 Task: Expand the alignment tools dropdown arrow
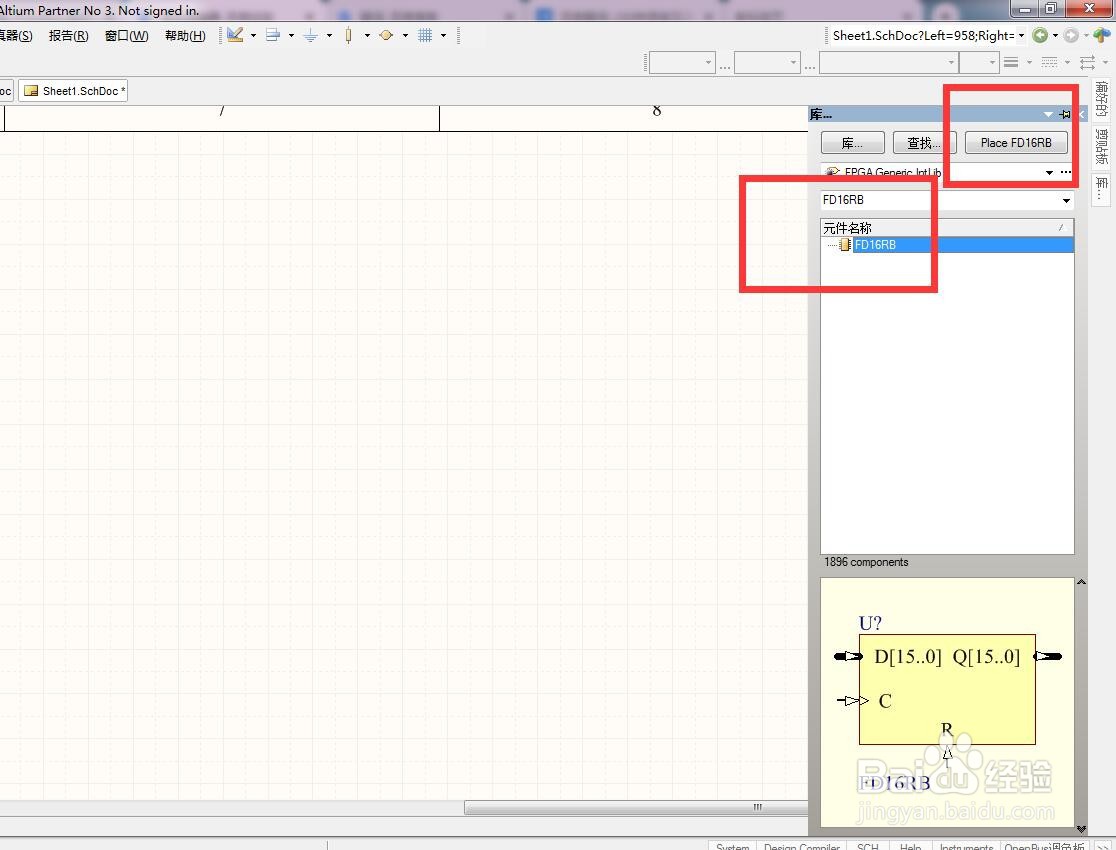[x=291, y=35]
